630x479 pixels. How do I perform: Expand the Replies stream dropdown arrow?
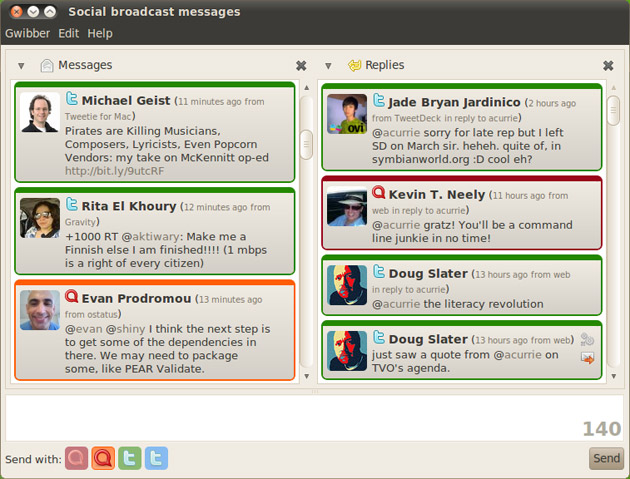[x=328, y=66]
